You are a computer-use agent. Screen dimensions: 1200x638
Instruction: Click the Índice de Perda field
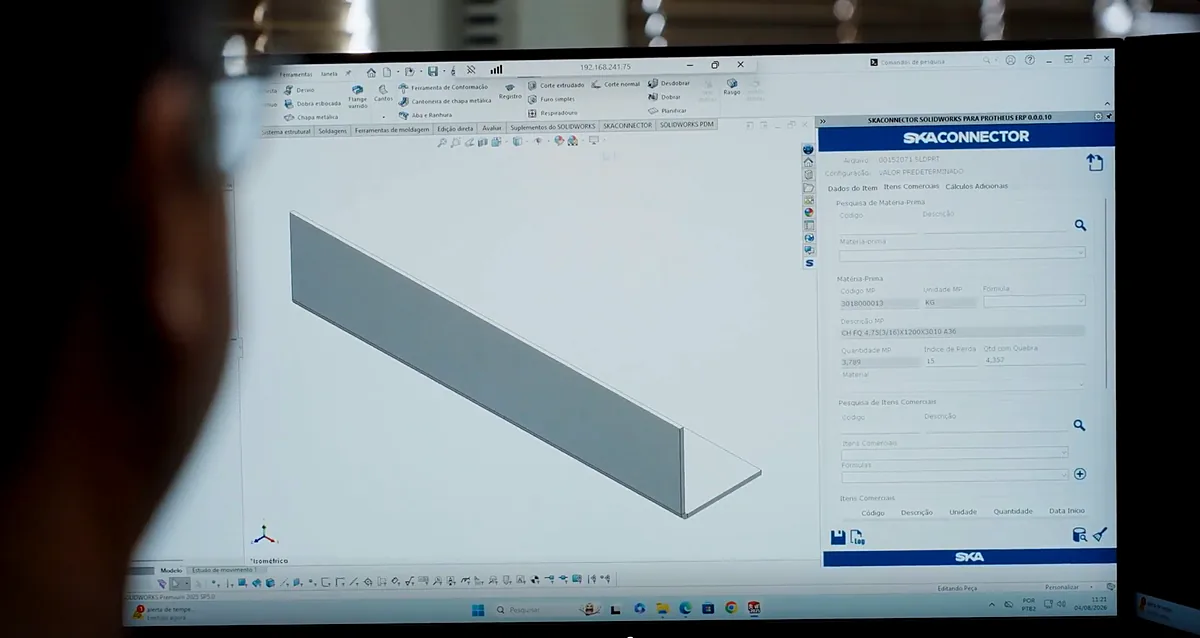(950, 361)
